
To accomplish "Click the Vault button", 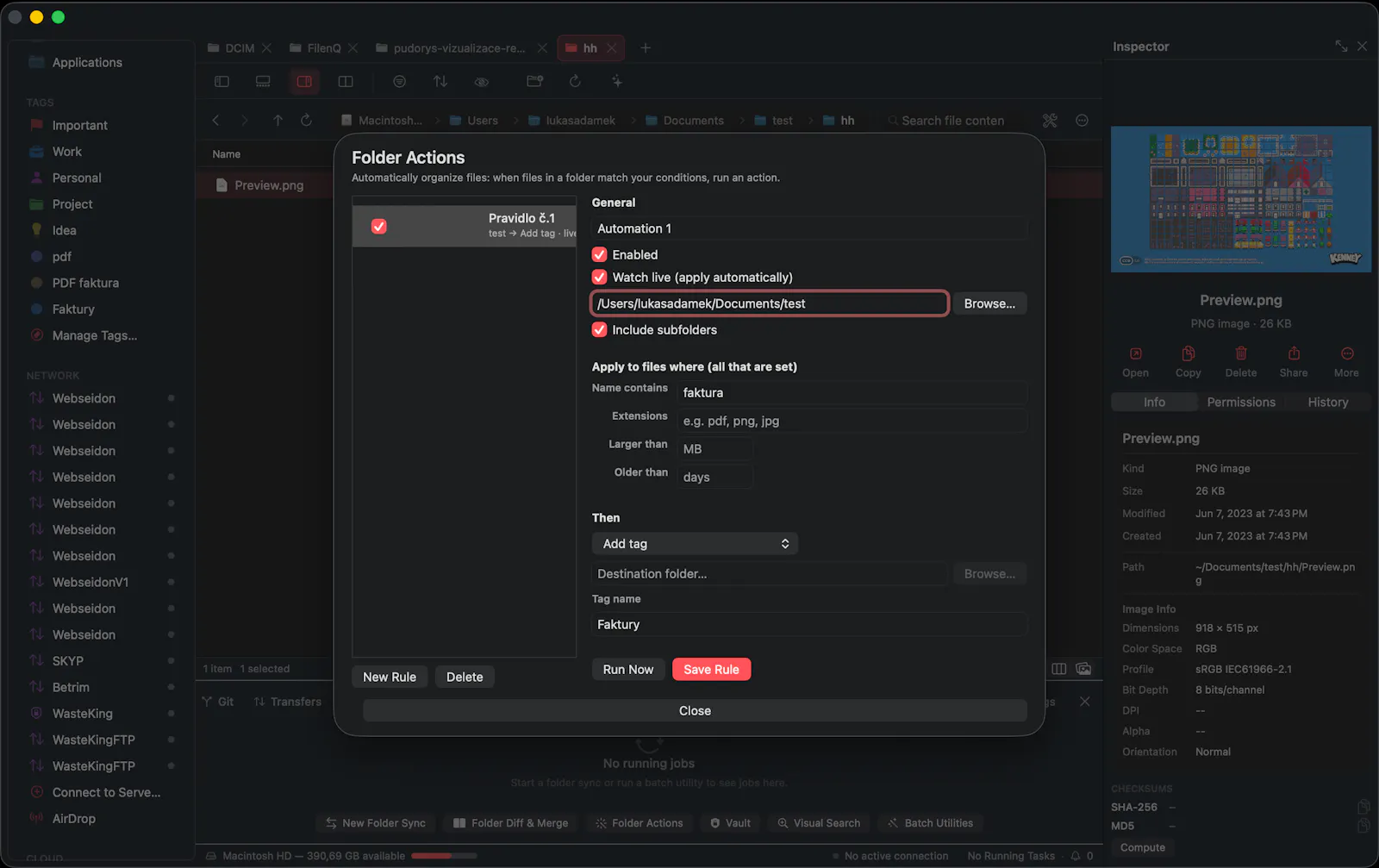I will [730, 823].
